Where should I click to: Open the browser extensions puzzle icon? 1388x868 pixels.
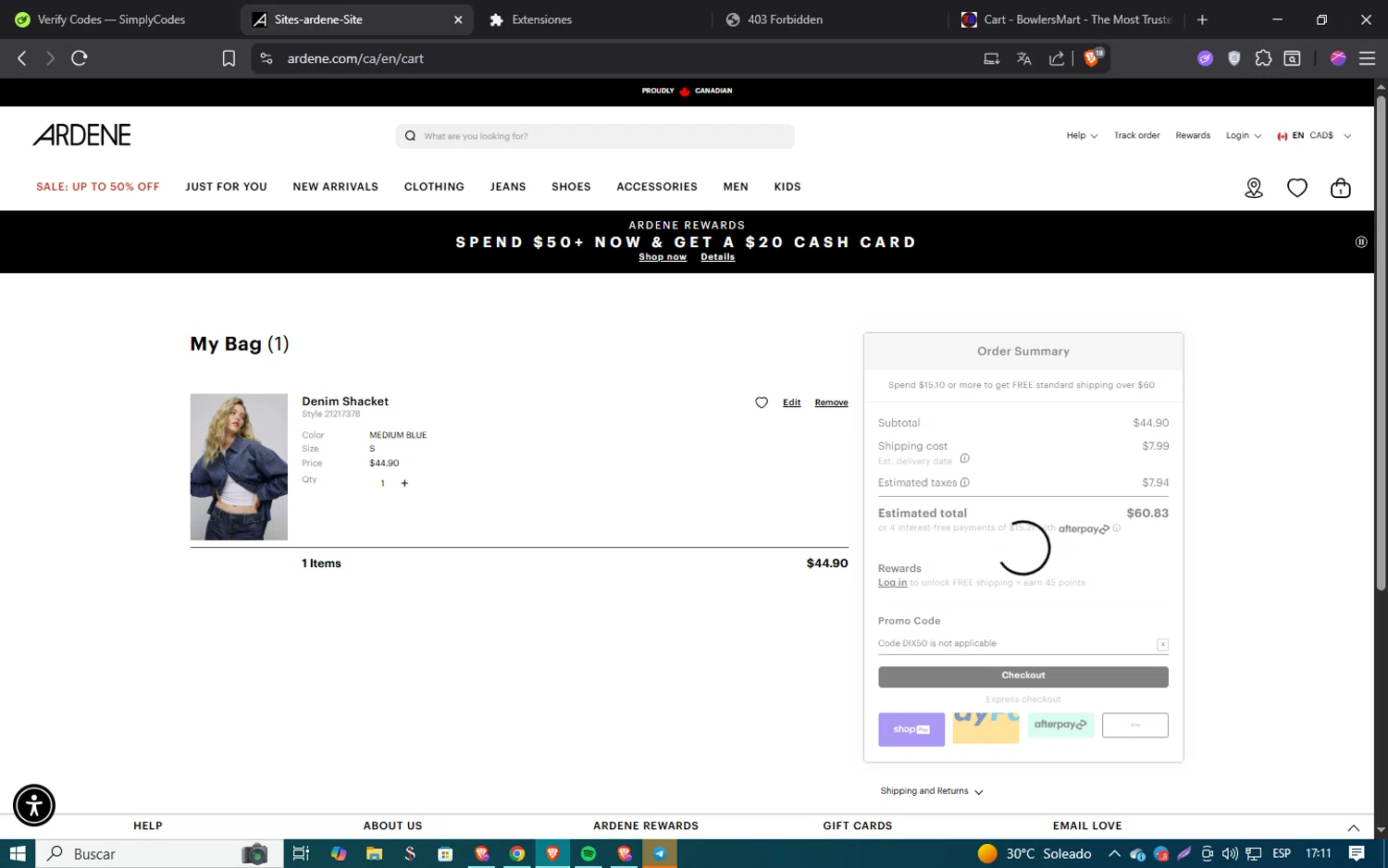pyautogui.click(x=1263, y=58)
